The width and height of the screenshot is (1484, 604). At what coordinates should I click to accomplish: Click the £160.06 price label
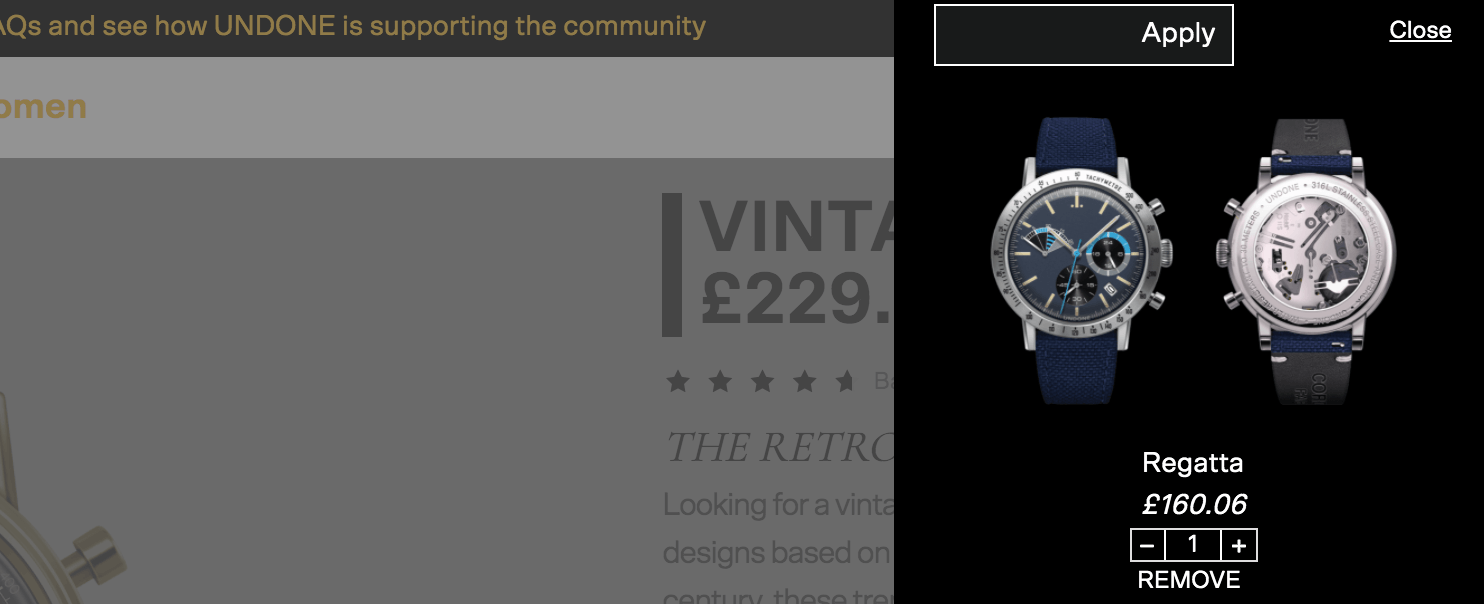click(1194, 504)
